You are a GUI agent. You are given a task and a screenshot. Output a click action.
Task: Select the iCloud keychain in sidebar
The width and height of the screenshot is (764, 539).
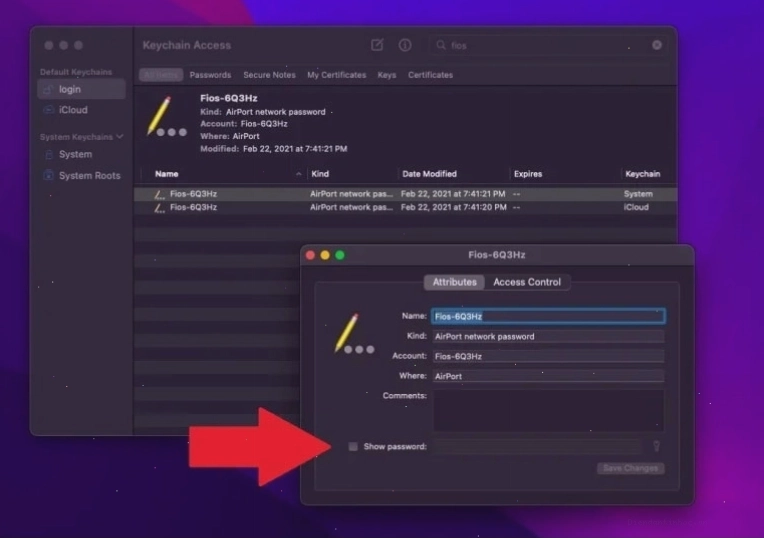81,110
